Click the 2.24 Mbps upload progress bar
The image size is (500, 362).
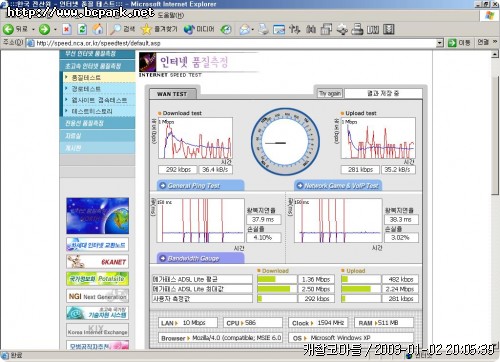tap(361, 289)
